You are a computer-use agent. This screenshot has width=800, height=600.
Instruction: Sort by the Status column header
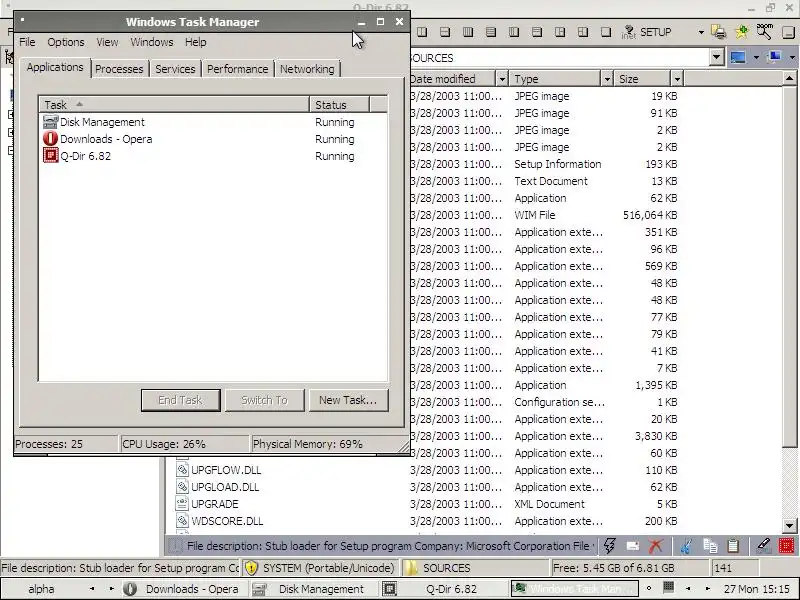(339, 105)
